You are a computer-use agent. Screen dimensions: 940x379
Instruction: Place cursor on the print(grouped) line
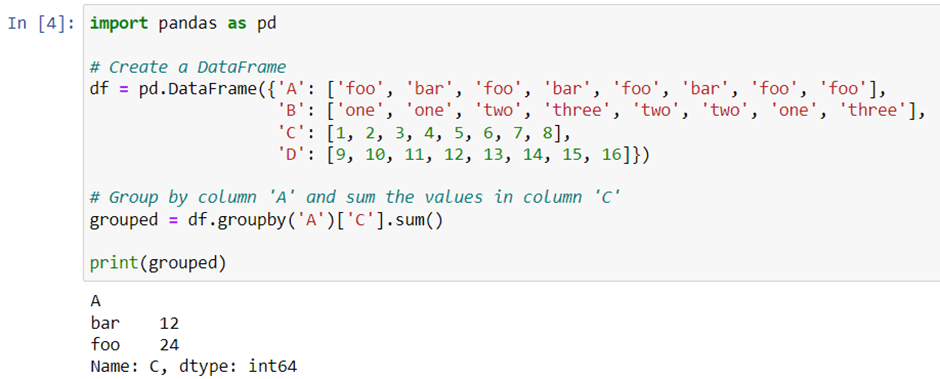coord(158,263)
